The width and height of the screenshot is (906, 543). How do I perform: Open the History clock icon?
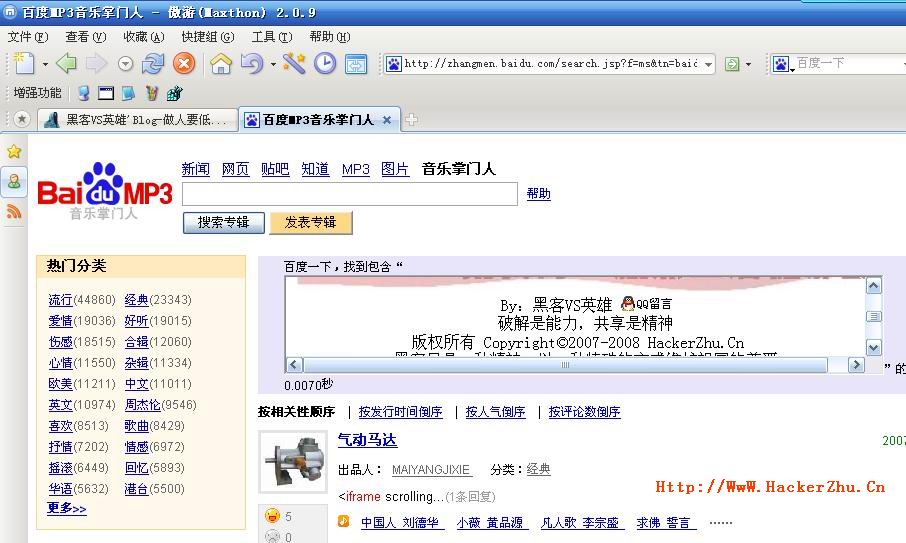tap(325, 64)
